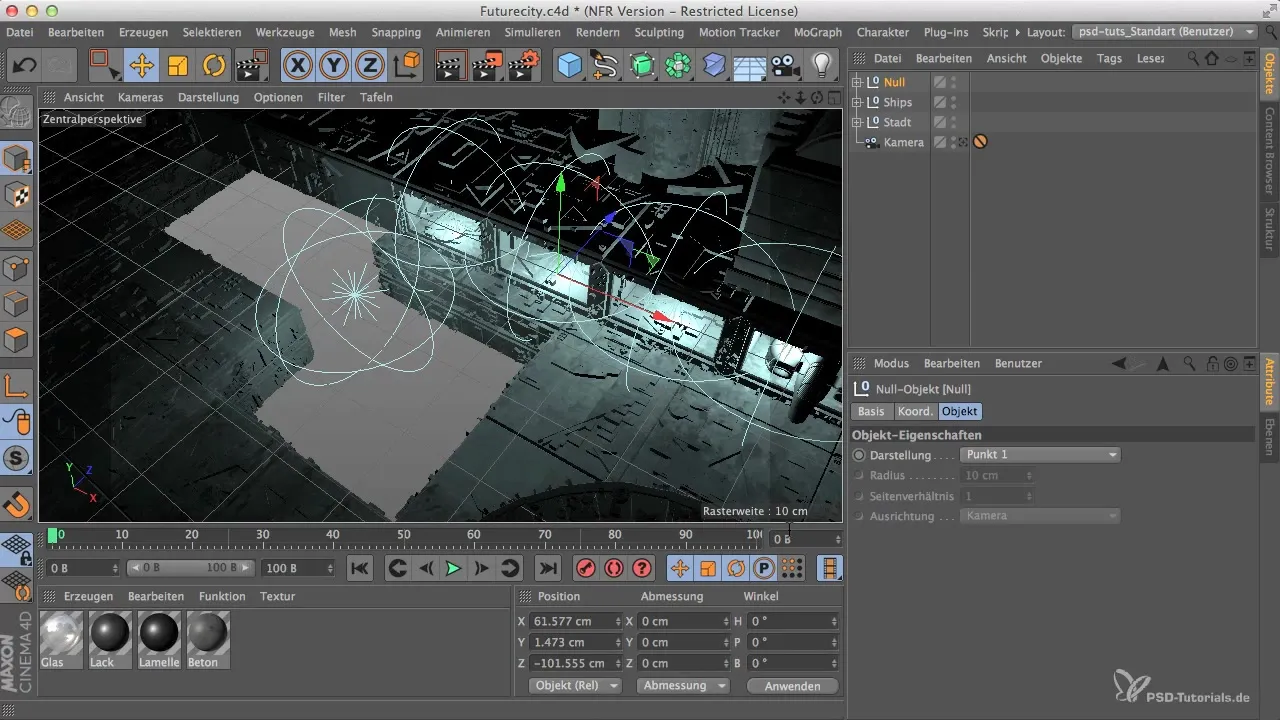
Task: Toggle the Stadt layer visibility checkbox
Action: [940, 123]
